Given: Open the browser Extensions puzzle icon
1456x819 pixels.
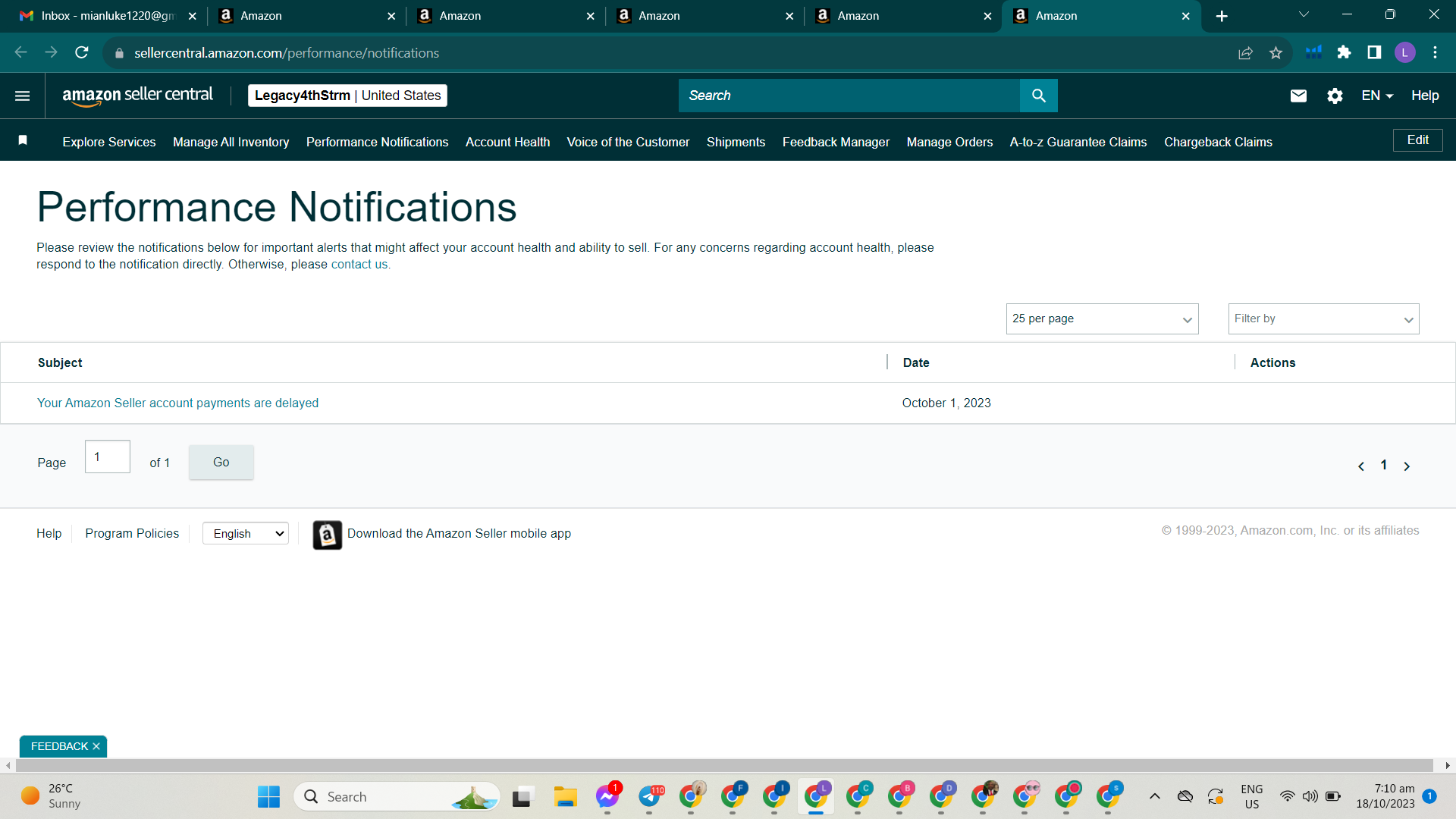Looking at the screenshot, I should coord(1344,52).
